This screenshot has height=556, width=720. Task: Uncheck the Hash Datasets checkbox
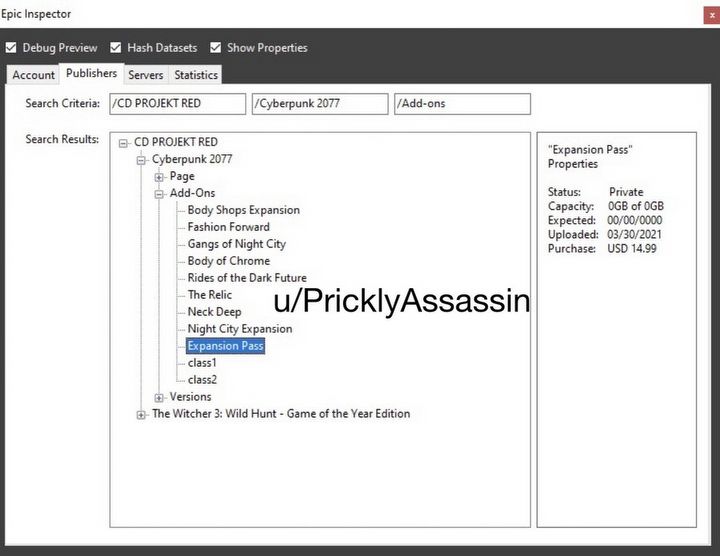click(116, 48)
